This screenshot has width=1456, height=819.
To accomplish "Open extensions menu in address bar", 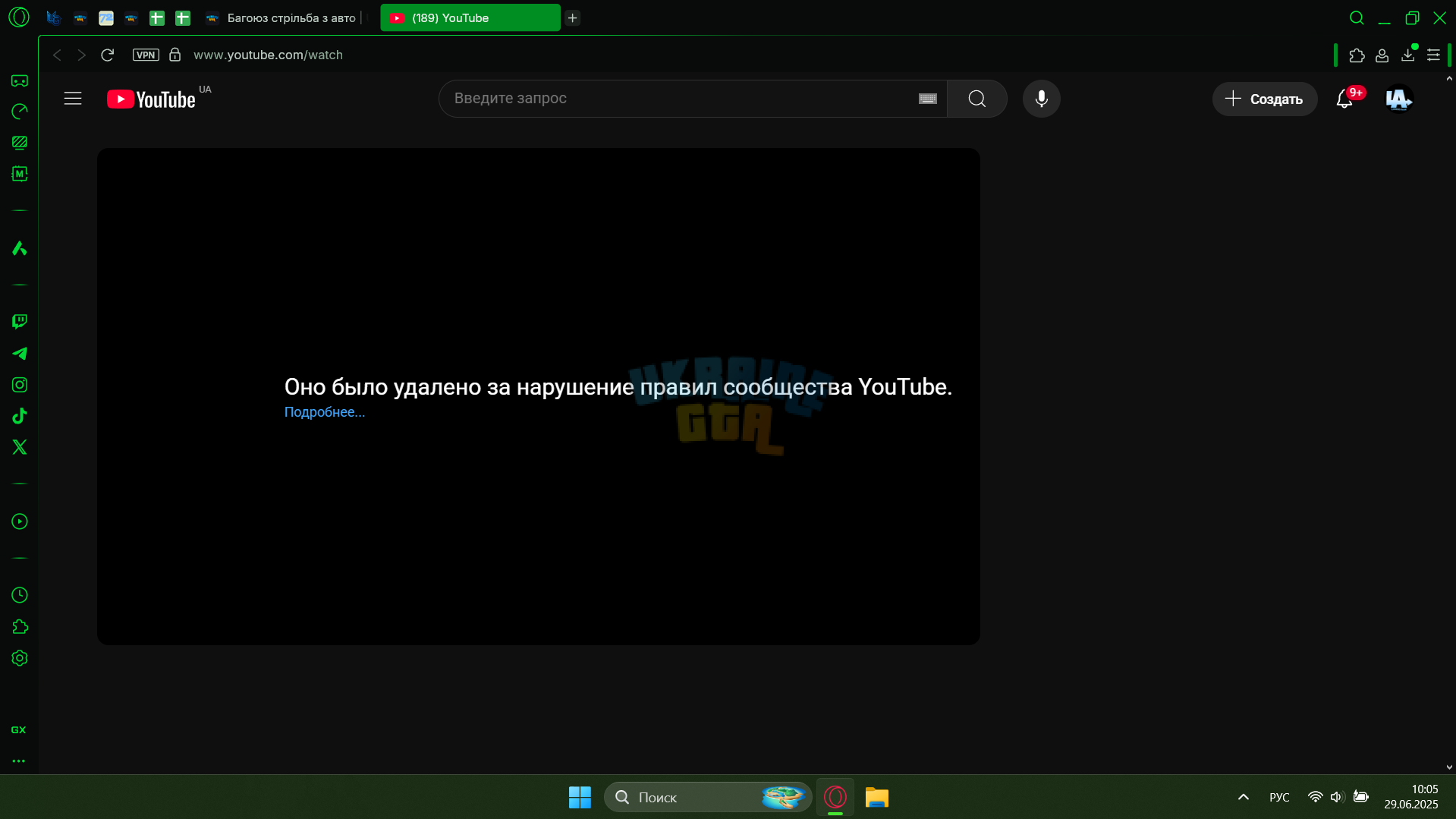I will point(1357,55).
